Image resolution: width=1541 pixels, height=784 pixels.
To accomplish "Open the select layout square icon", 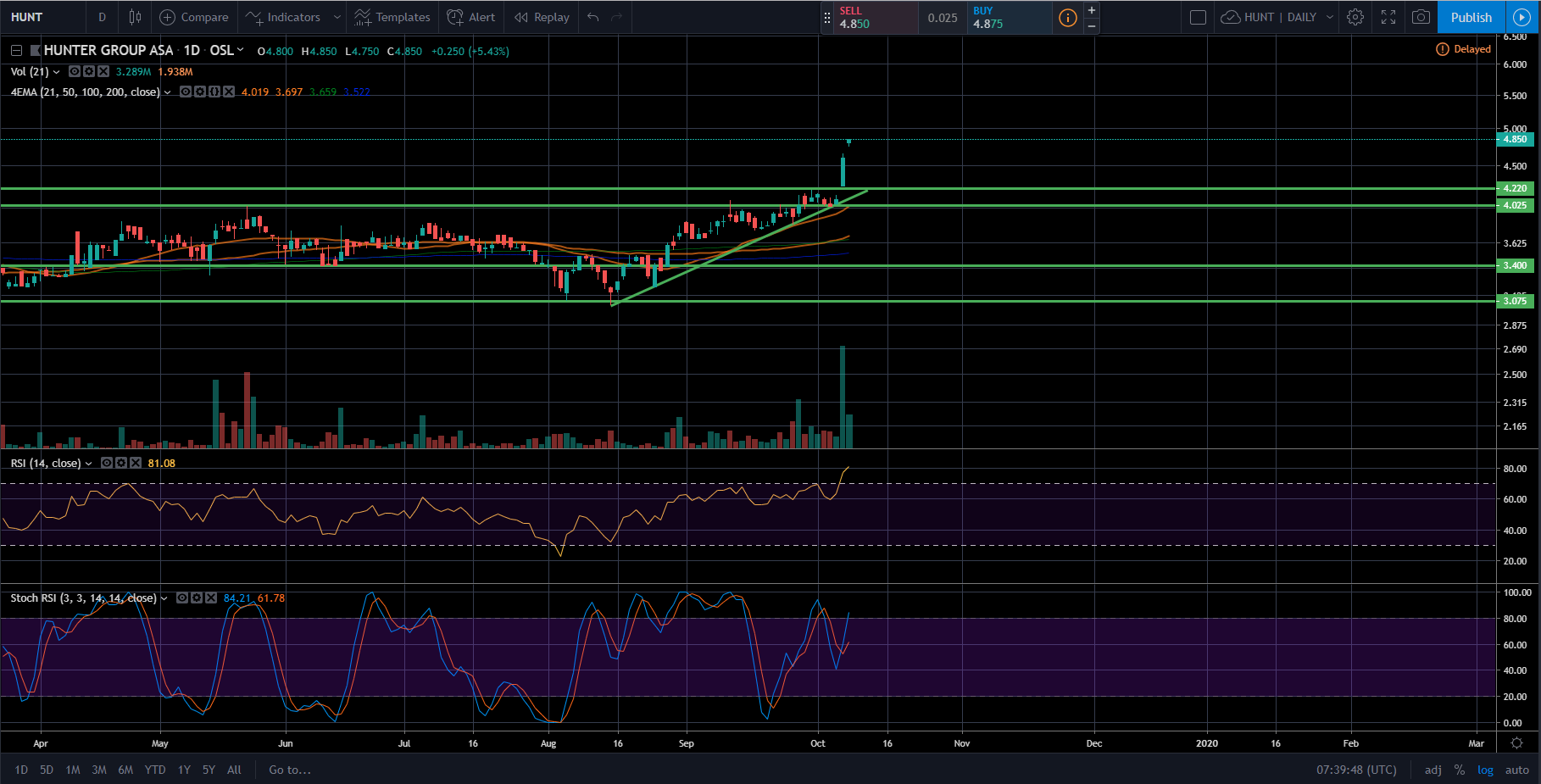I will pyautogui.click(x=1198, y=17).
